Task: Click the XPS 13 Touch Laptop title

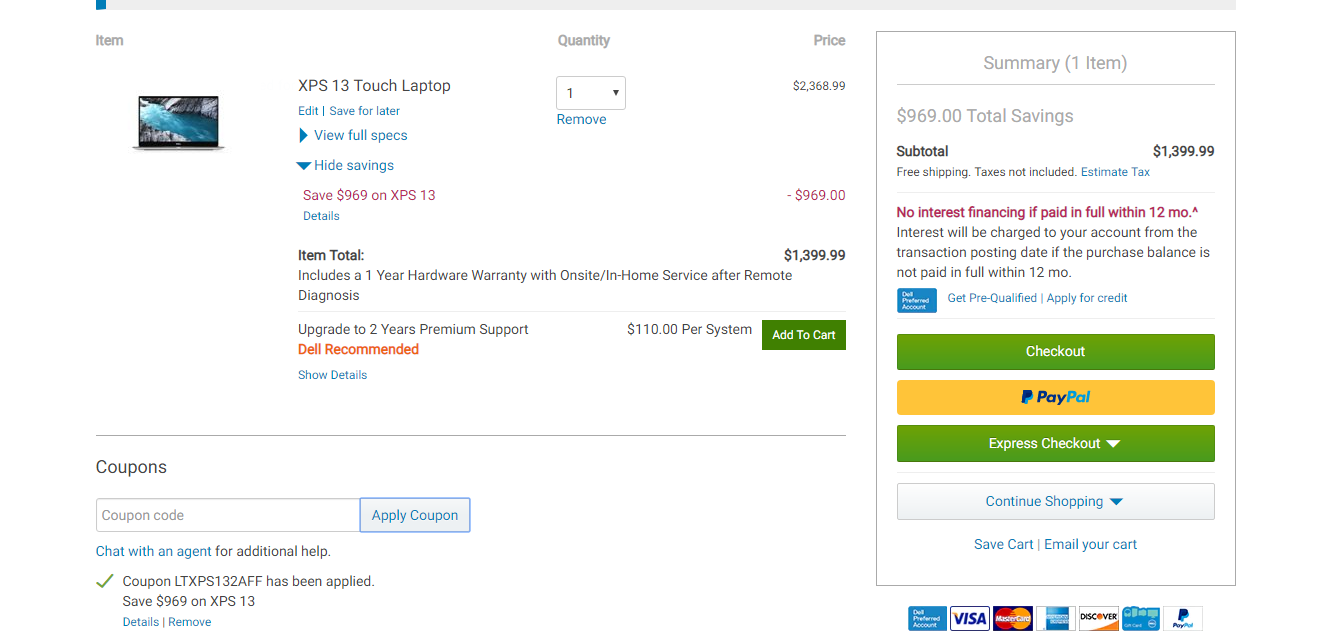Action: (374, 86)
